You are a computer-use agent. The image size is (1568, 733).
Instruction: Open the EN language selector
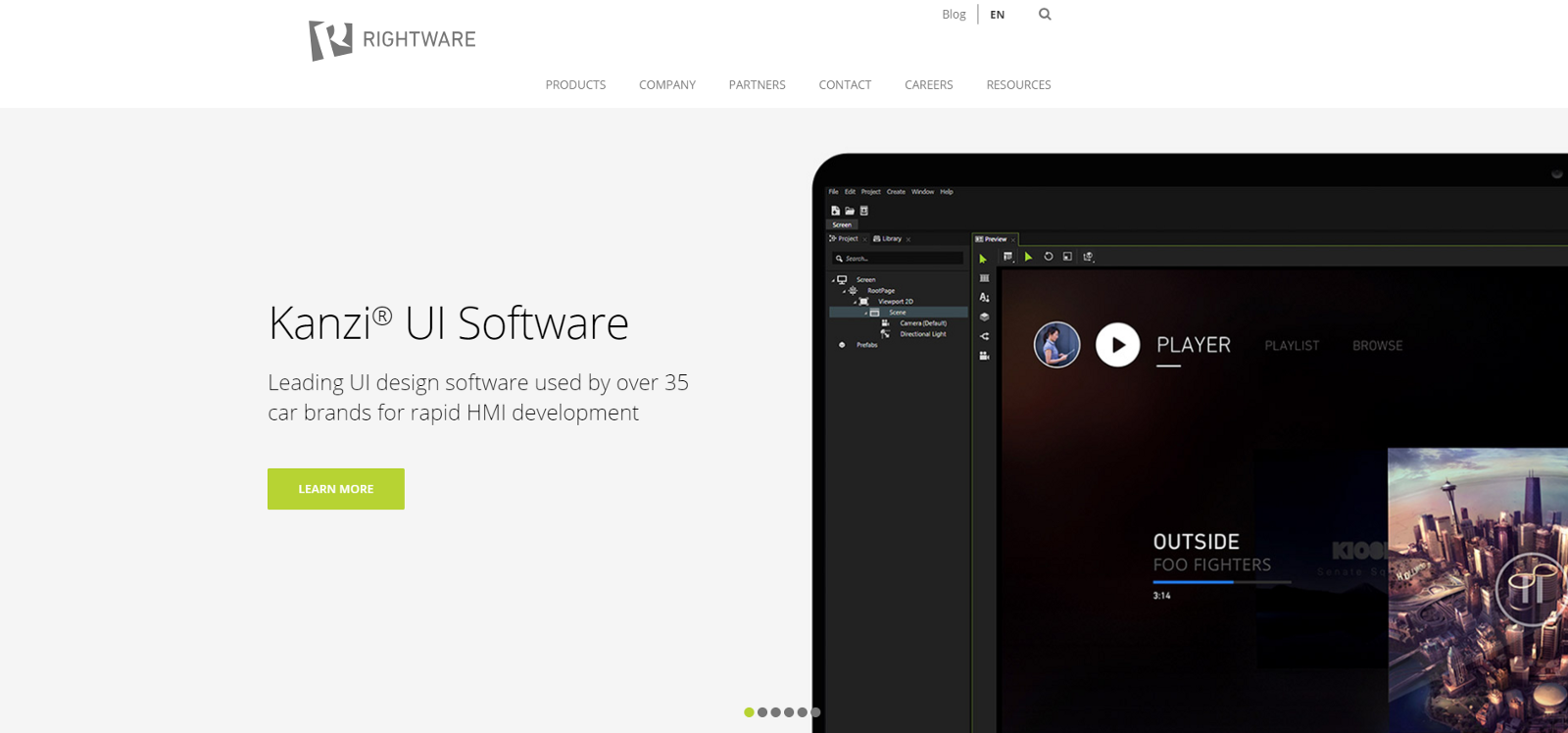(x=998, y=15)
